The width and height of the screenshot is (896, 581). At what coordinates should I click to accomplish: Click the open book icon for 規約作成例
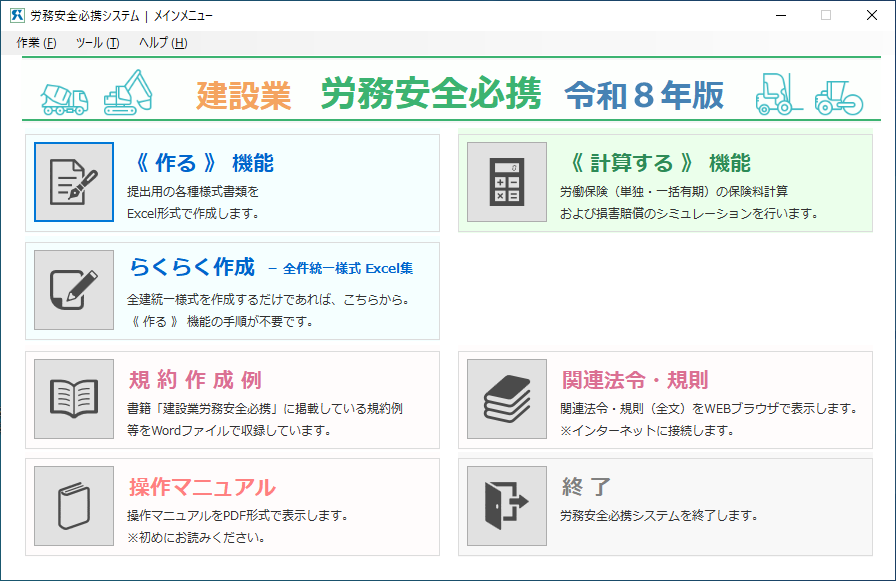pos(74,399)
